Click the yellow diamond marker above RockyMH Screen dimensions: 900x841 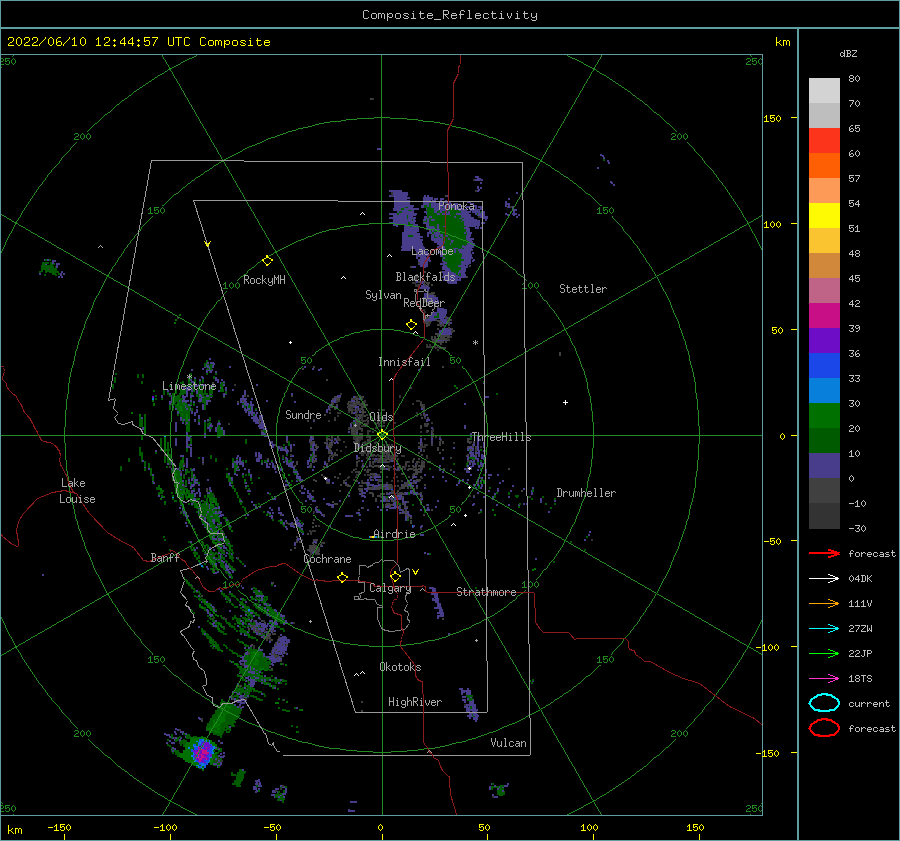pyautogui.click(x=267, y=261)
